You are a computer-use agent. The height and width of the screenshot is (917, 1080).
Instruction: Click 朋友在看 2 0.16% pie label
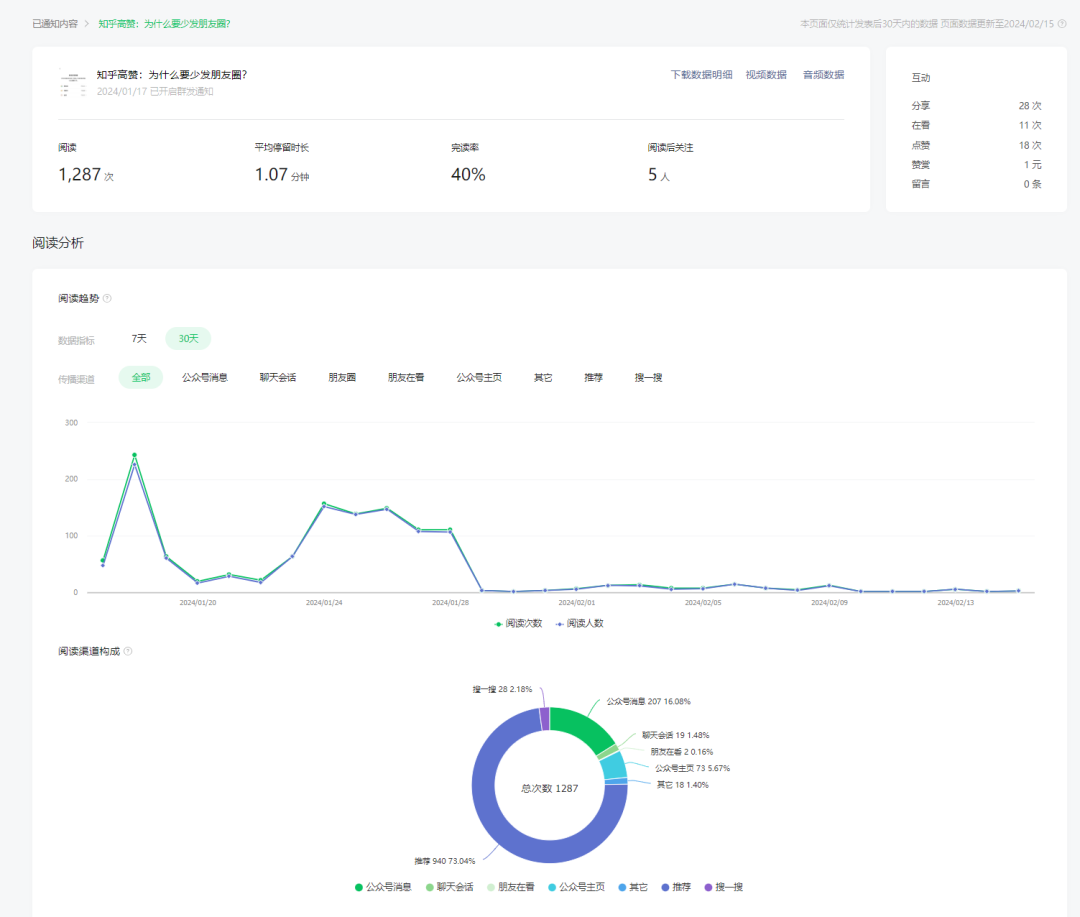pyautogui.click(x=682, y=752)
